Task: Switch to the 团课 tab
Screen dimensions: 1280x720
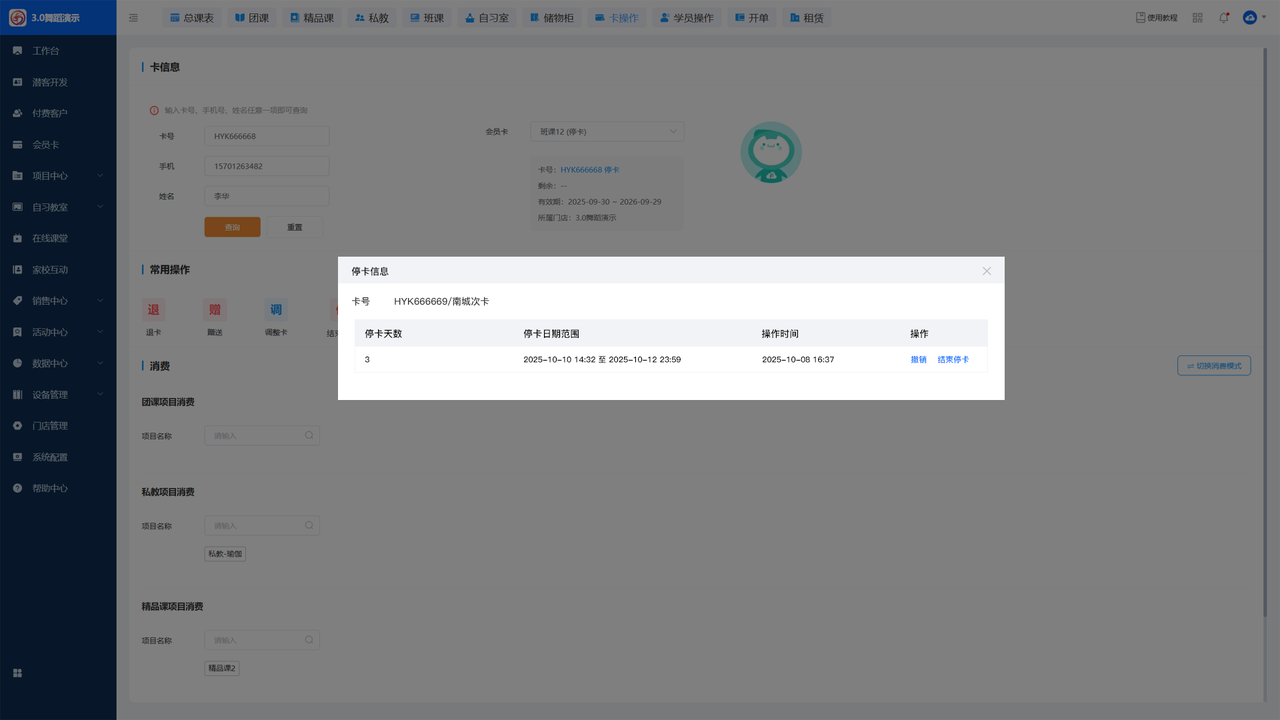Action: 251,18
